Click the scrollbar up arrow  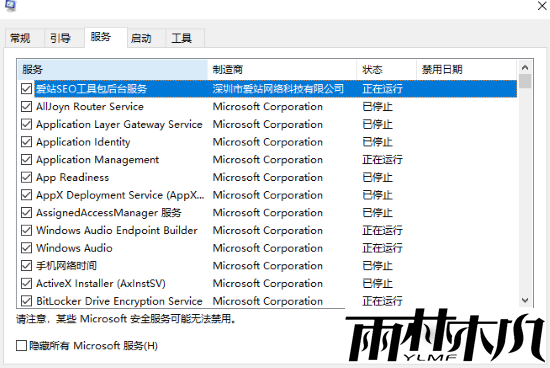point(525,67)
